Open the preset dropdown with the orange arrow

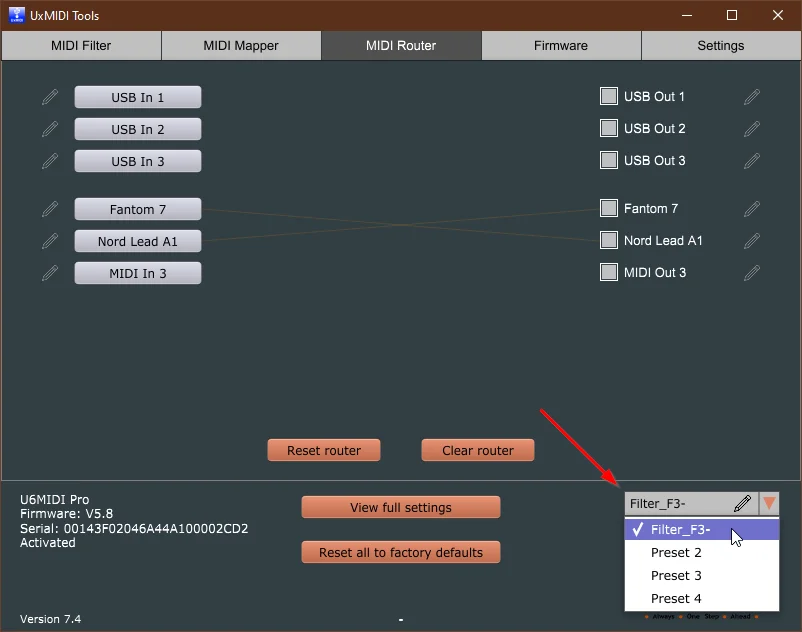click(769, 503)
